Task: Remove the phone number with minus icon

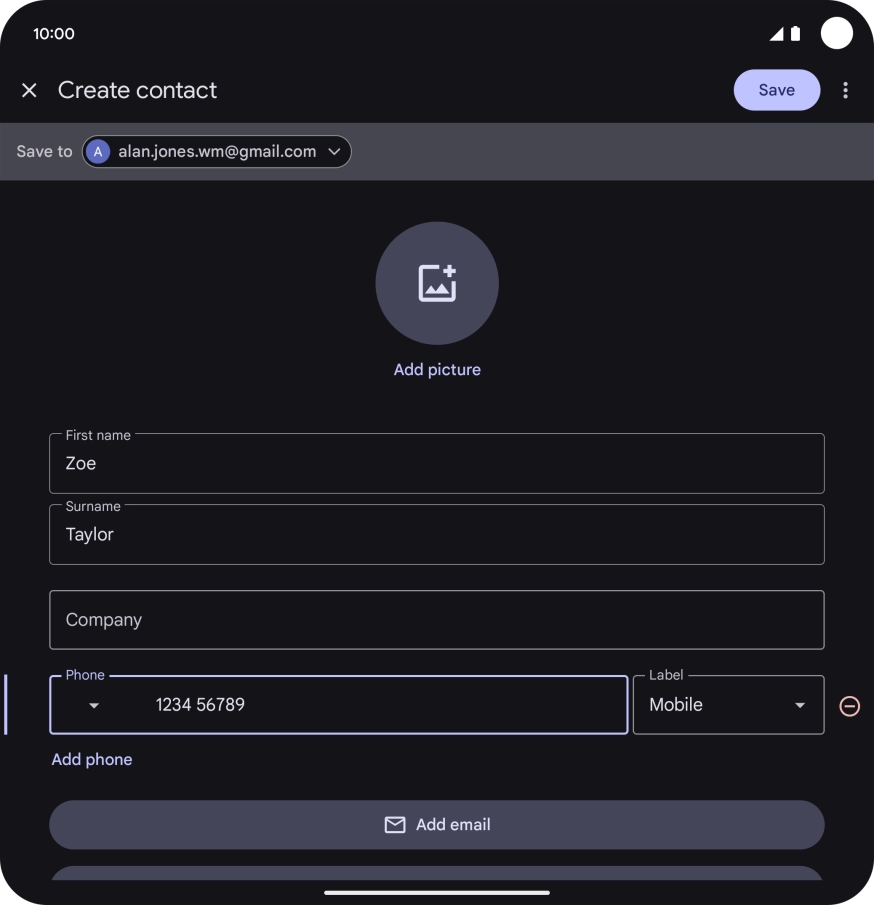Action: point(849,706)
